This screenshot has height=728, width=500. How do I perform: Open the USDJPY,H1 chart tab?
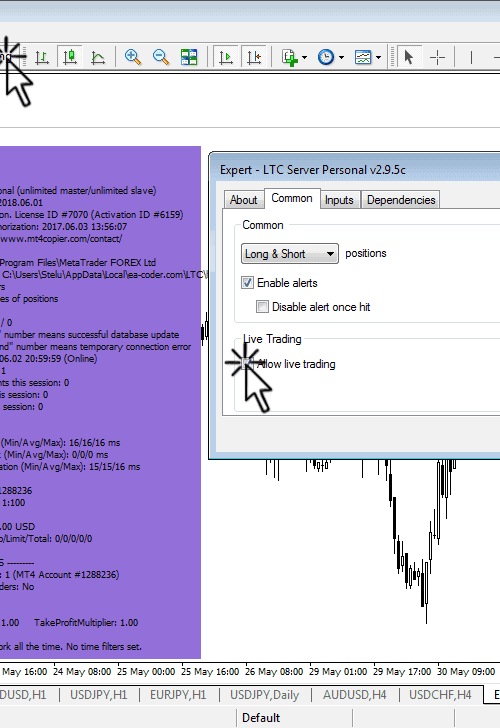tap(98, 695)
